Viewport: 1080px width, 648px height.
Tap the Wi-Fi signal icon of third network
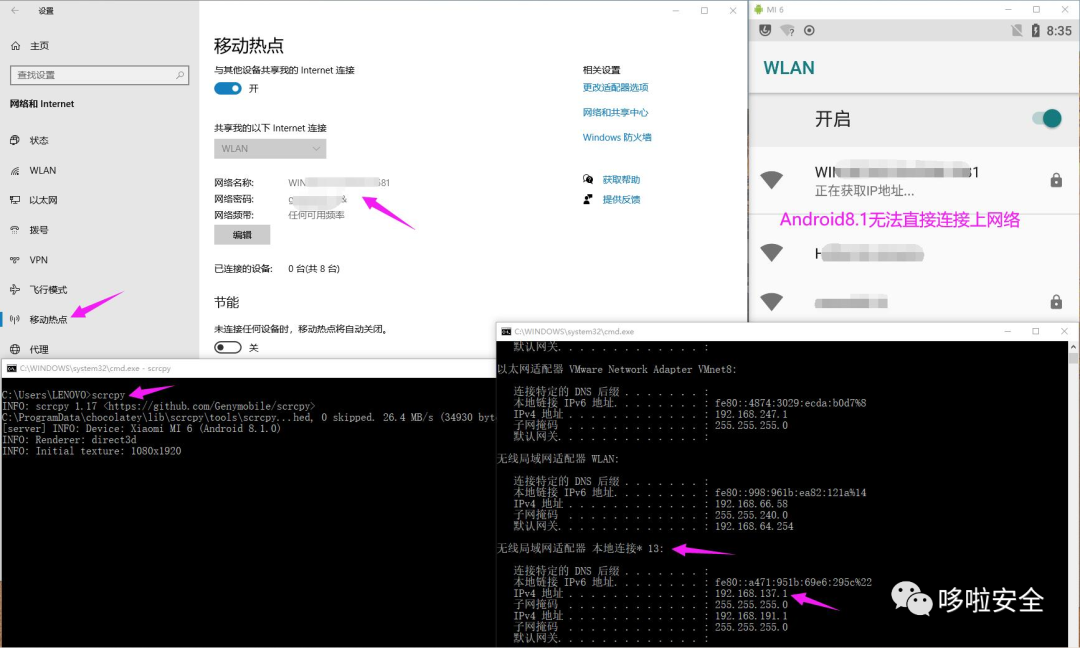click(x=771, y=302)
